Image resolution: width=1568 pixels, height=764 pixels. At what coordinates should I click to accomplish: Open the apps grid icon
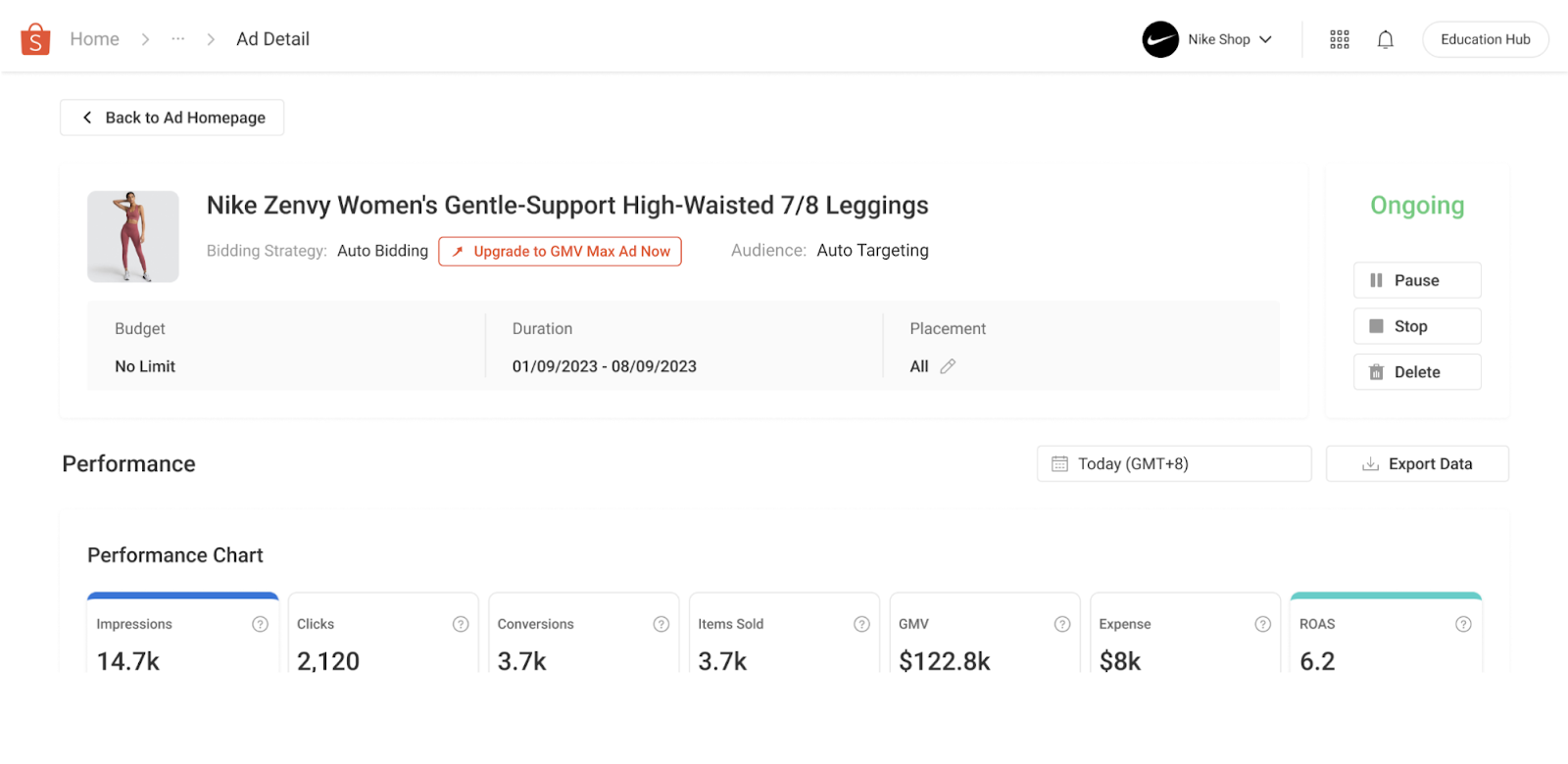[1339, 39]
